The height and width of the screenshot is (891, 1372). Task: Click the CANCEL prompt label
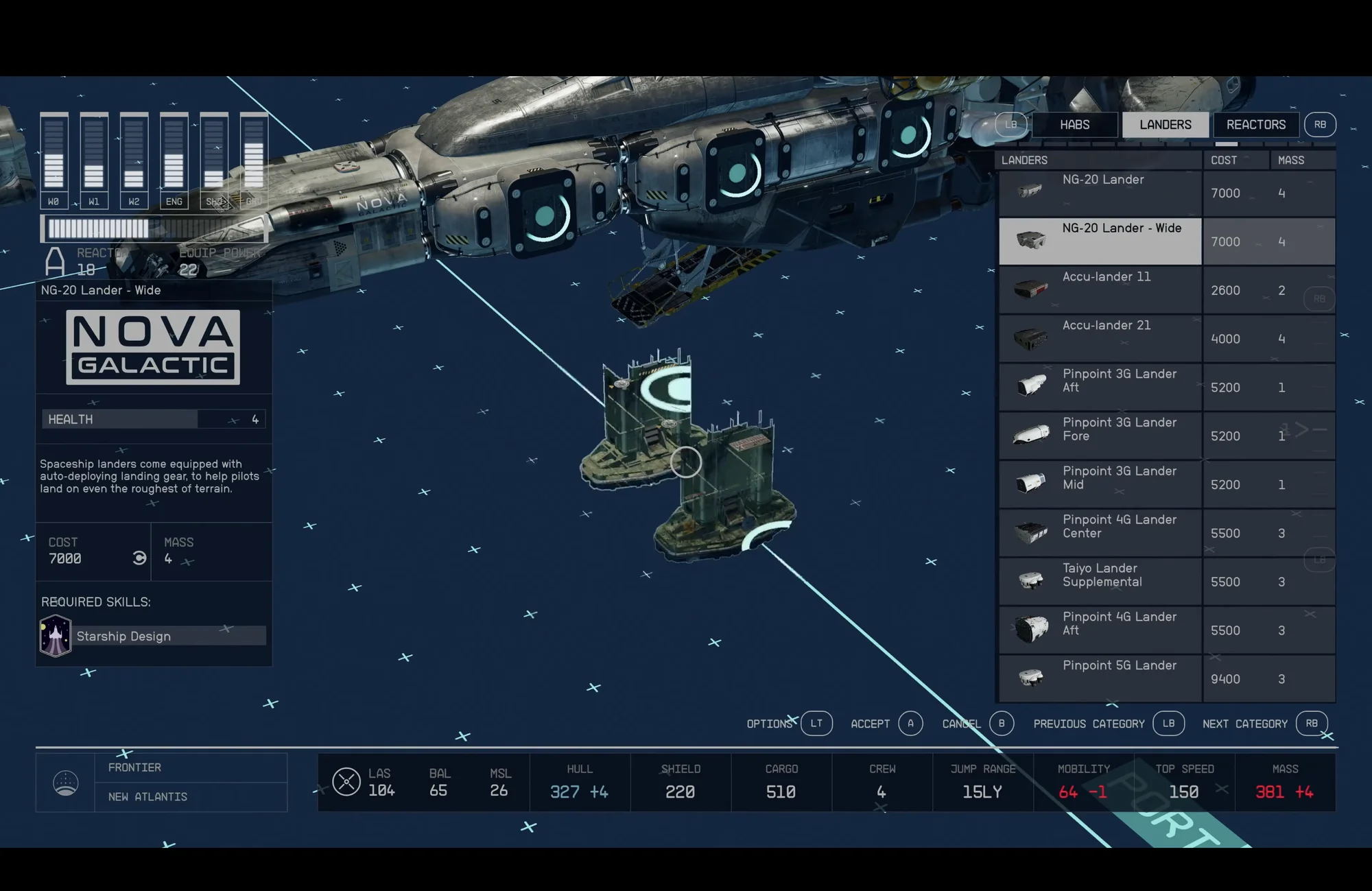point(961,724)
